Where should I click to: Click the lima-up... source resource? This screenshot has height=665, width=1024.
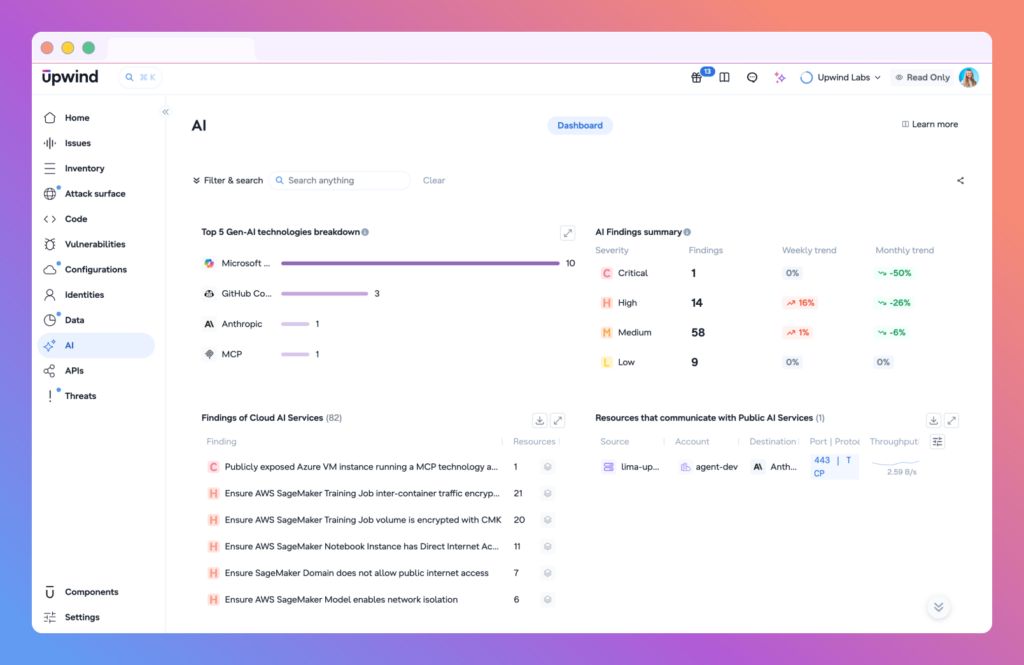pos(631,466)
